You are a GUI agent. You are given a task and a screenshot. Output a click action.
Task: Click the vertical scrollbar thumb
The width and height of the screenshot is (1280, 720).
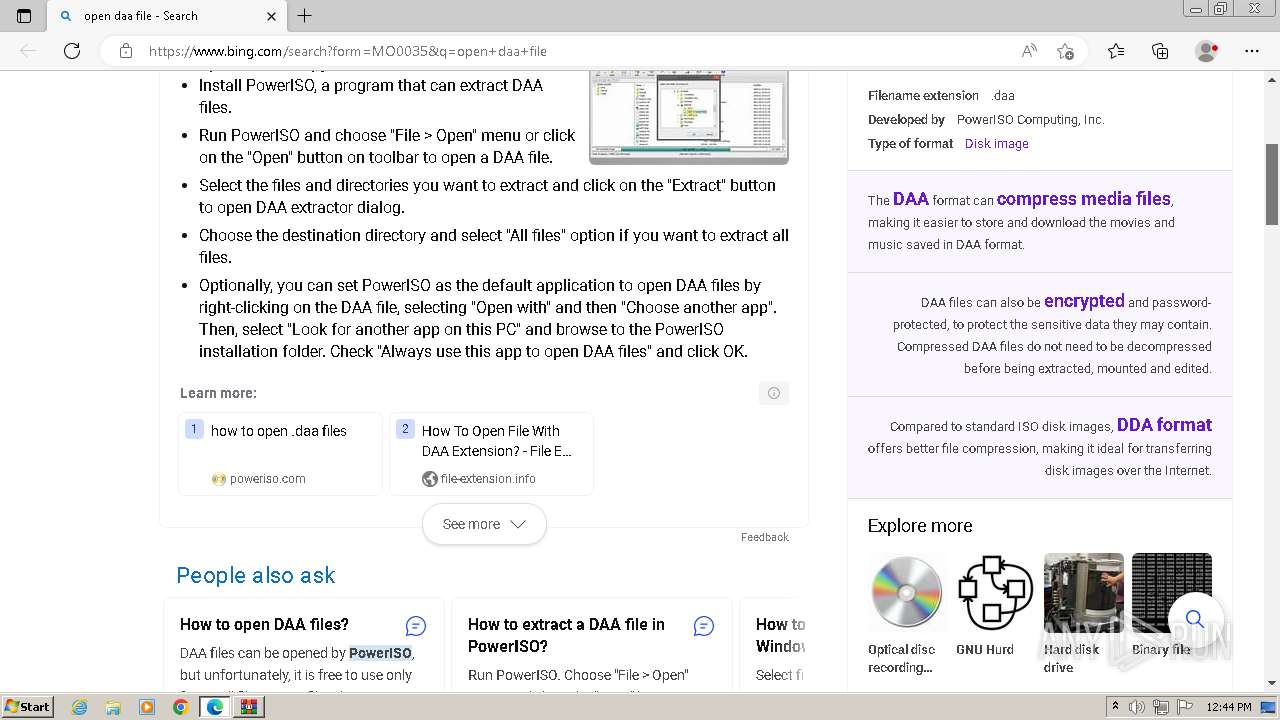click(1272, 184)
